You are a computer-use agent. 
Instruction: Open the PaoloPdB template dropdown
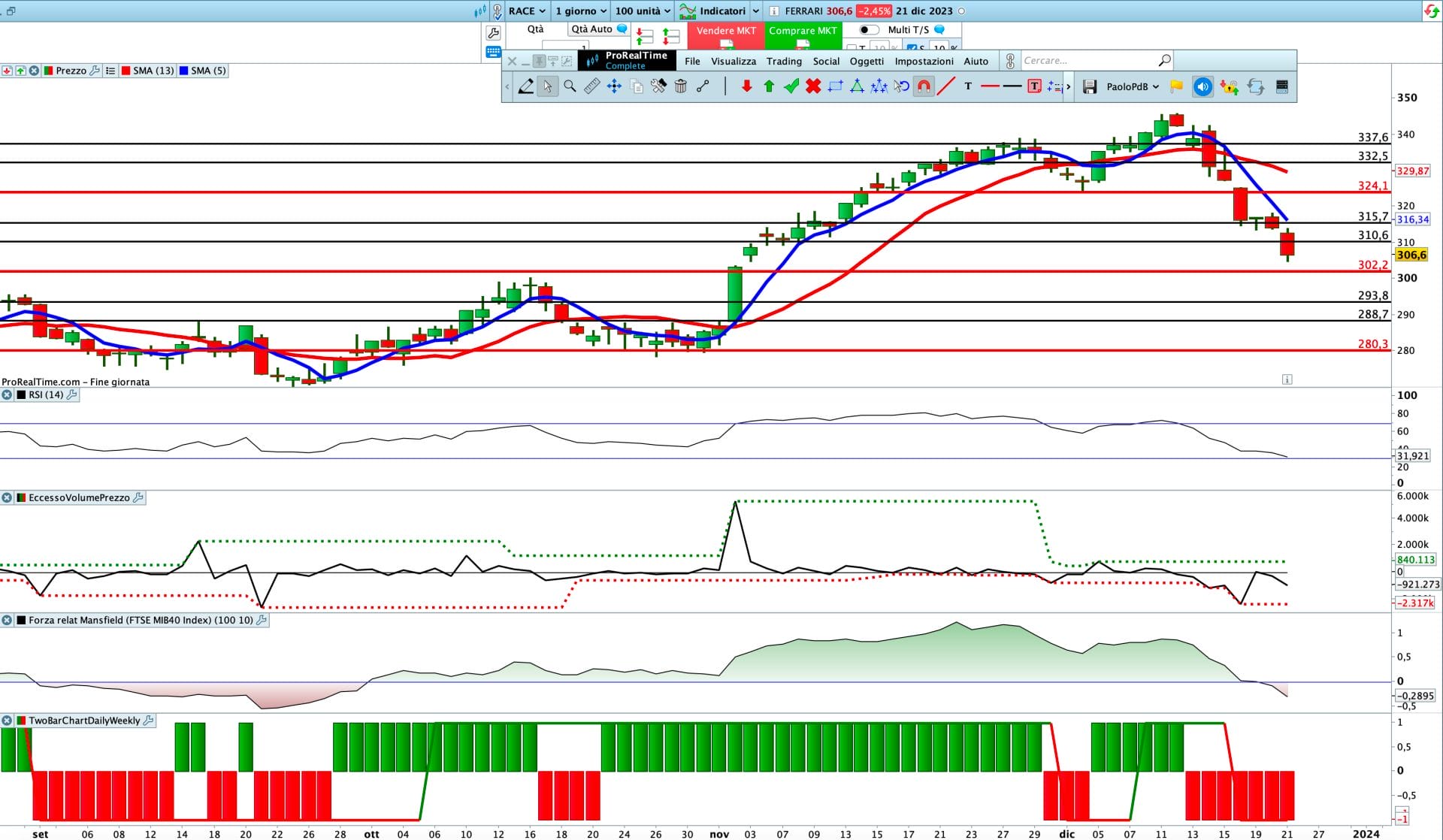[x=1132, y=86]
